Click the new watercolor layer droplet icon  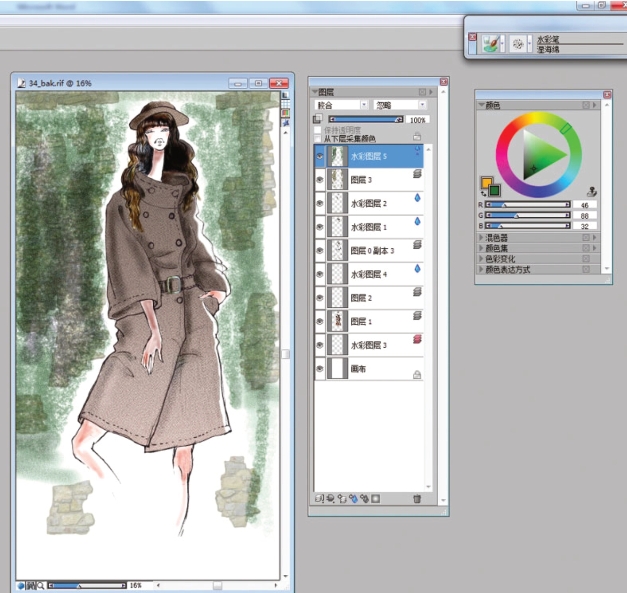(x=353, y=498)
